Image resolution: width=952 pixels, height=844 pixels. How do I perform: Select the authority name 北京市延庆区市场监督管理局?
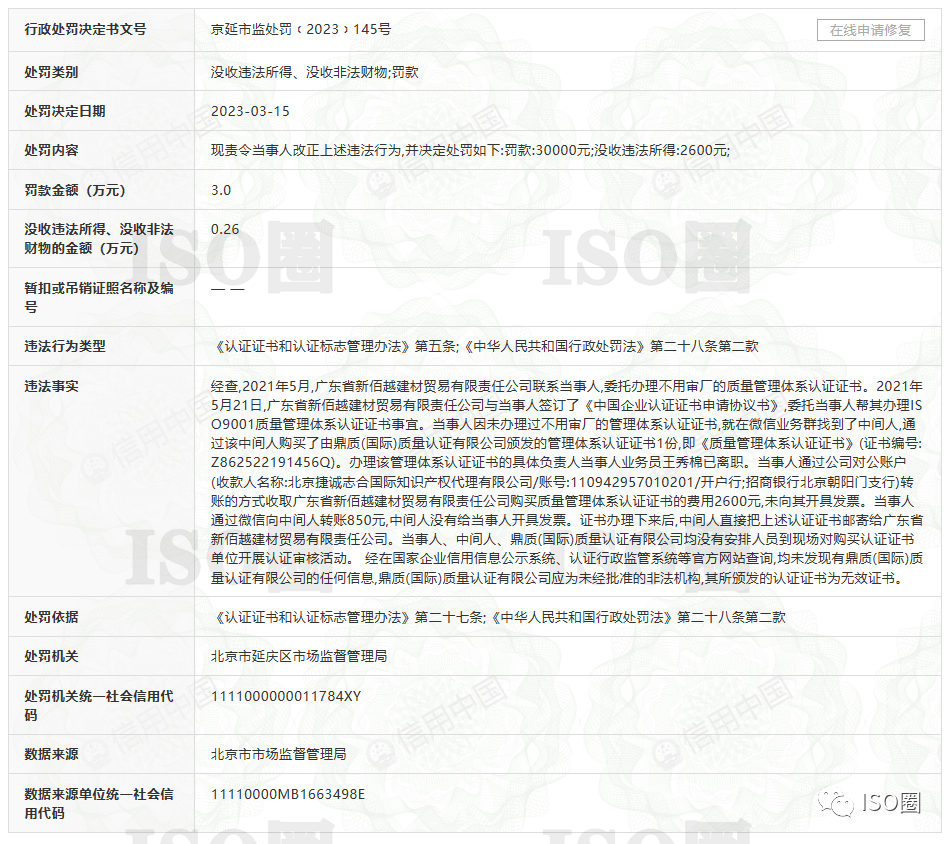point(299,656)
